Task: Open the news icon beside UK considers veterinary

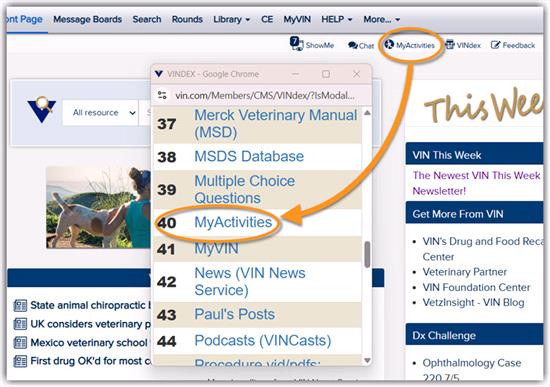Action: tap(20, 324)
